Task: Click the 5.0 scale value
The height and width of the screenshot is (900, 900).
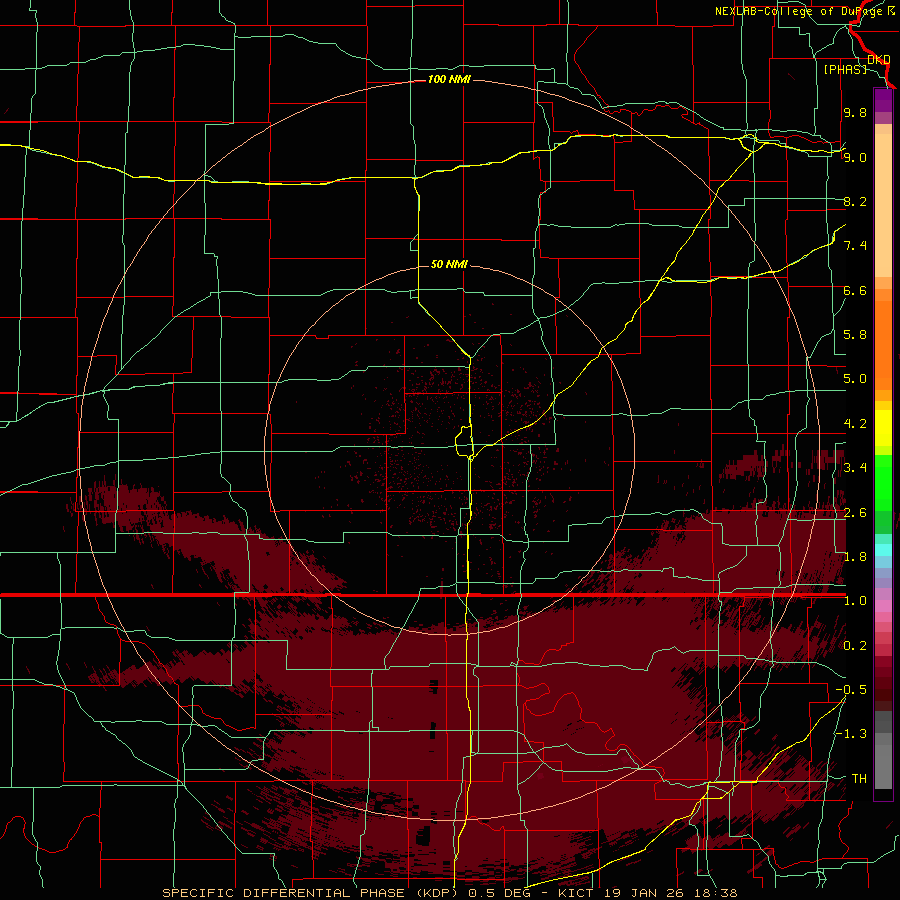Action: tap(855, 379)
